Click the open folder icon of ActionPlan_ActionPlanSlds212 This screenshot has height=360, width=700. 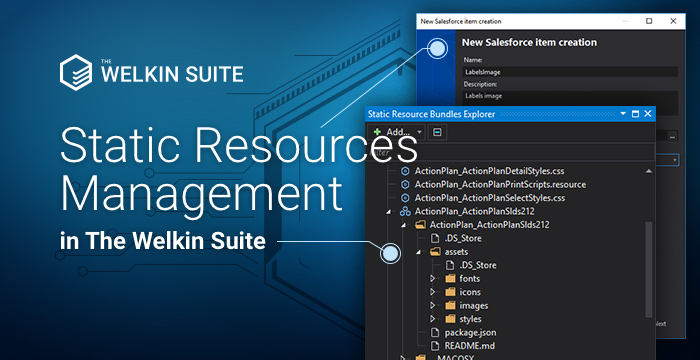click(421, 225)
